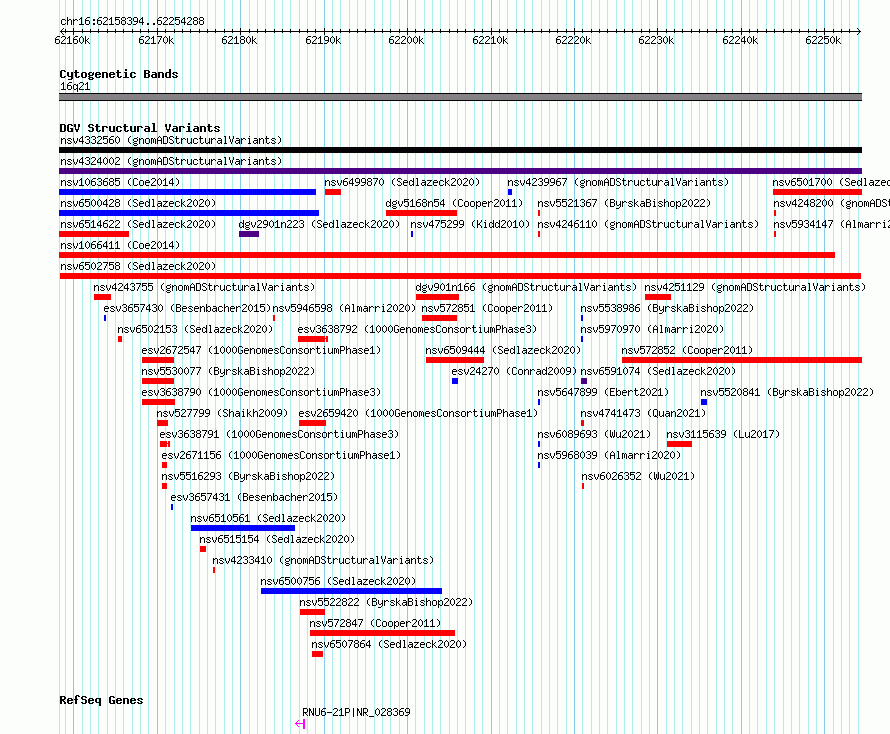This screenshot has height=734, width=890.
Task: Select the purple nsv4324002 variant bar
Action: 460,171
